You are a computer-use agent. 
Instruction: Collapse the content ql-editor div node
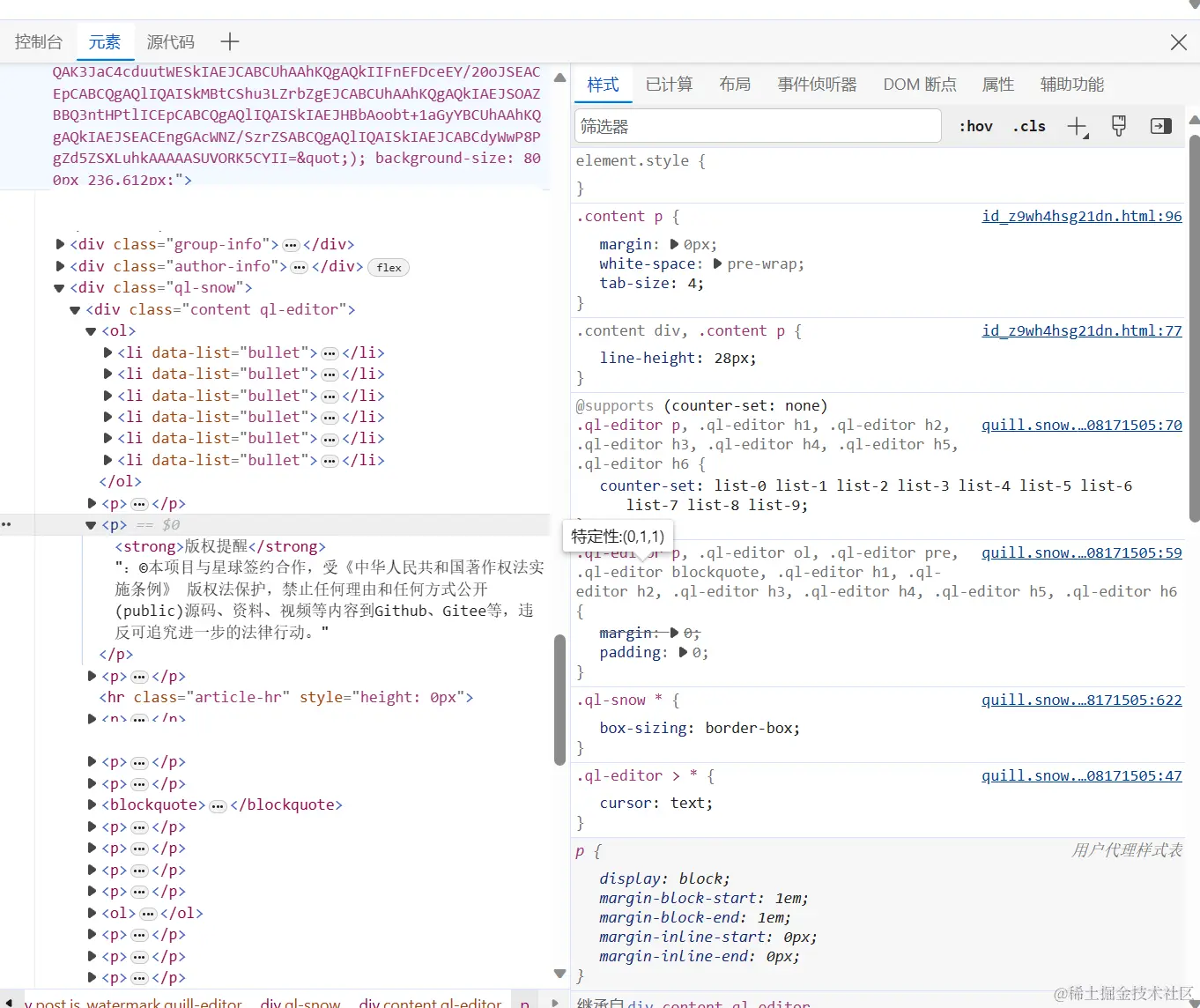[76, 310]
